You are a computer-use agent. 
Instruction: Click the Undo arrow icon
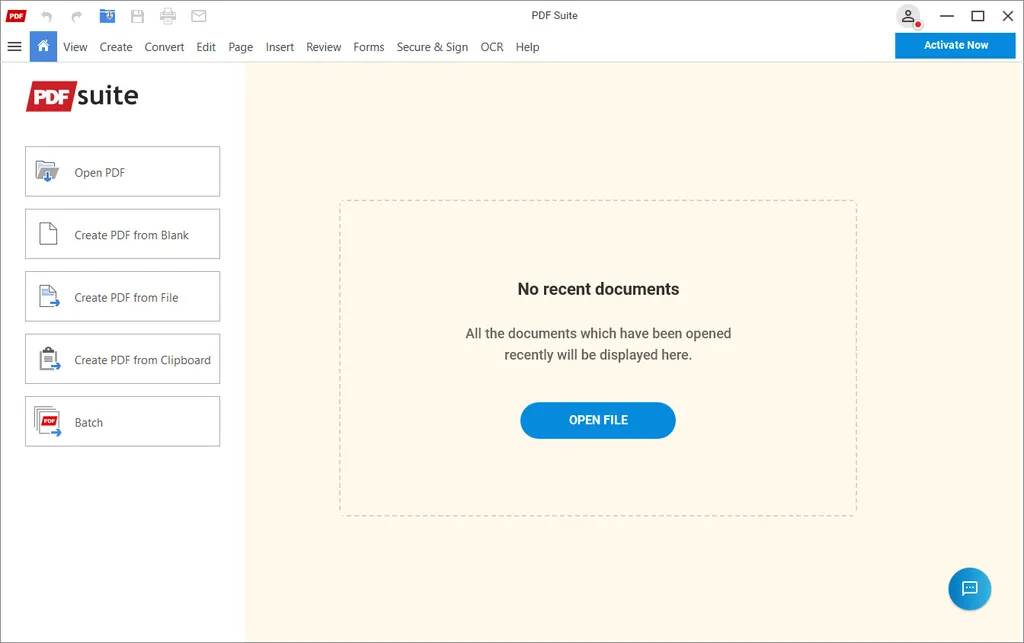[46, 16]
